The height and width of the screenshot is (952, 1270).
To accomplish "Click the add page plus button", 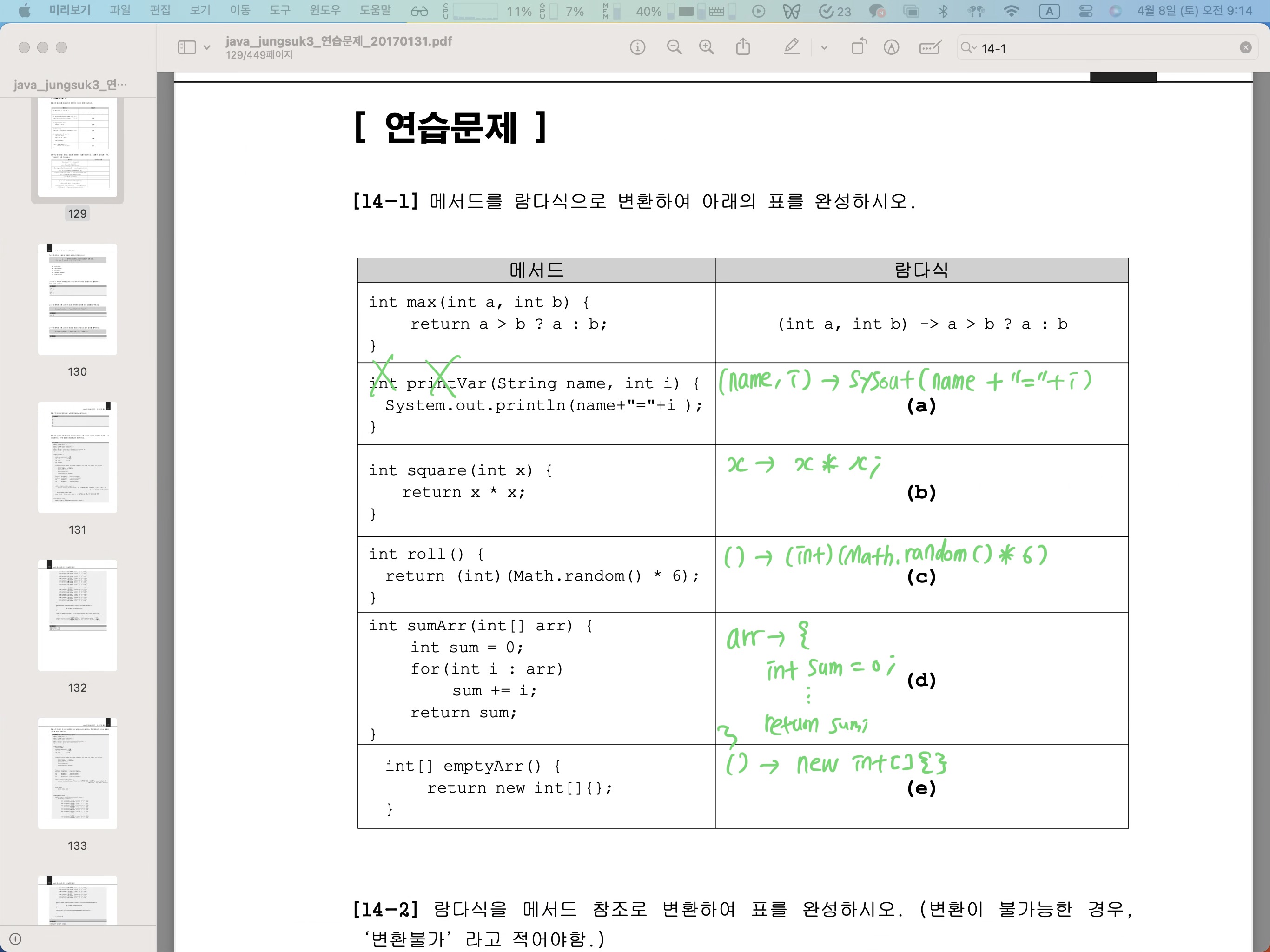I will click(15, 939).
